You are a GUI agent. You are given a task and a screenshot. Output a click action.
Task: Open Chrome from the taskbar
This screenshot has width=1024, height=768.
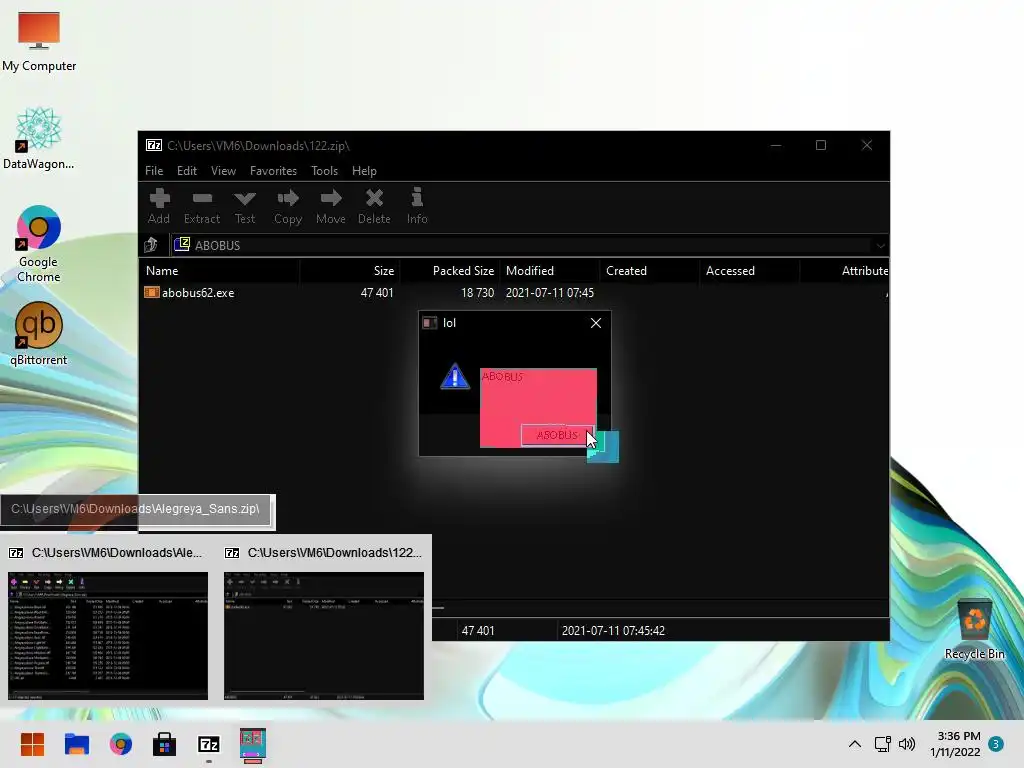pos(121,744)
